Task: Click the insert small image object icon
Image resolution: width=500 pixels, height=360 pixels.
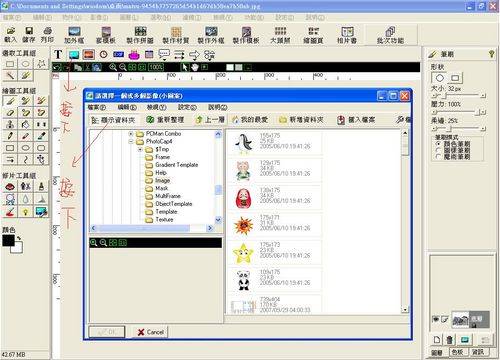Action: tap(73, 54)
